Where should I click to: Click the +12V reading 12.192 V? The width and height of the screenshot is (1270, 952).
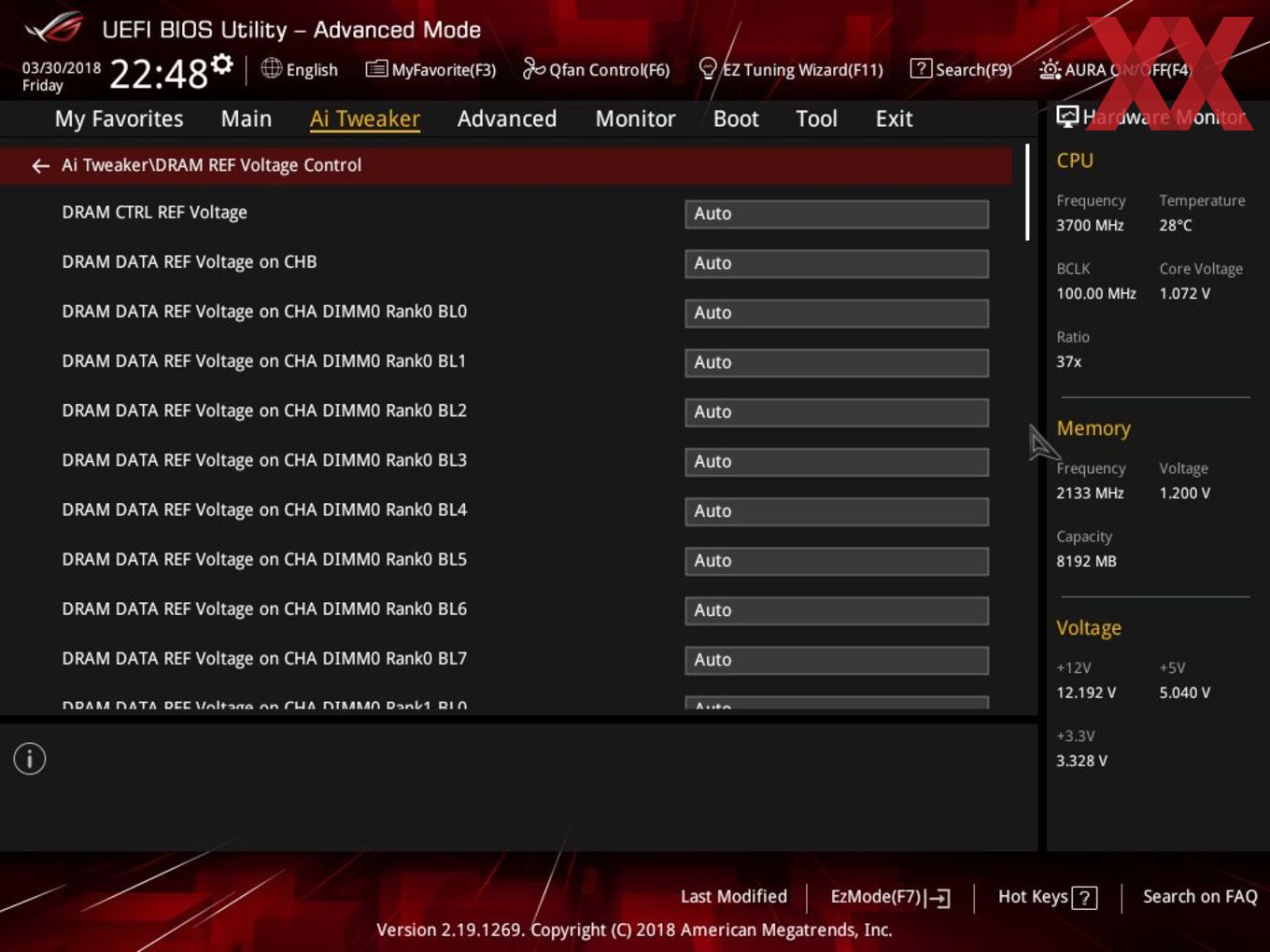[1086, 693]
